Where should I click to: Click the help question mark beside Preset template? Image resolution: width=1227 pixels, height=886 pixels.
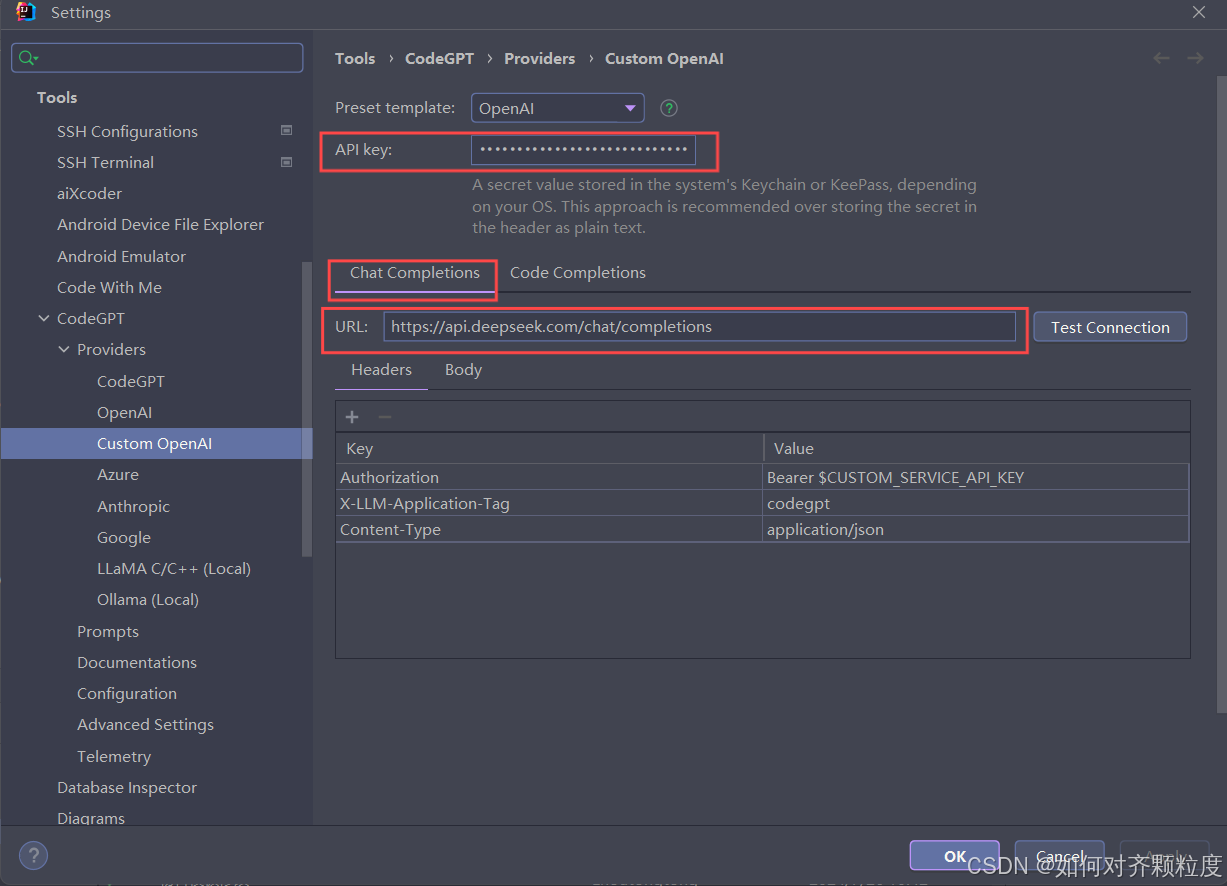pos(669,108)
